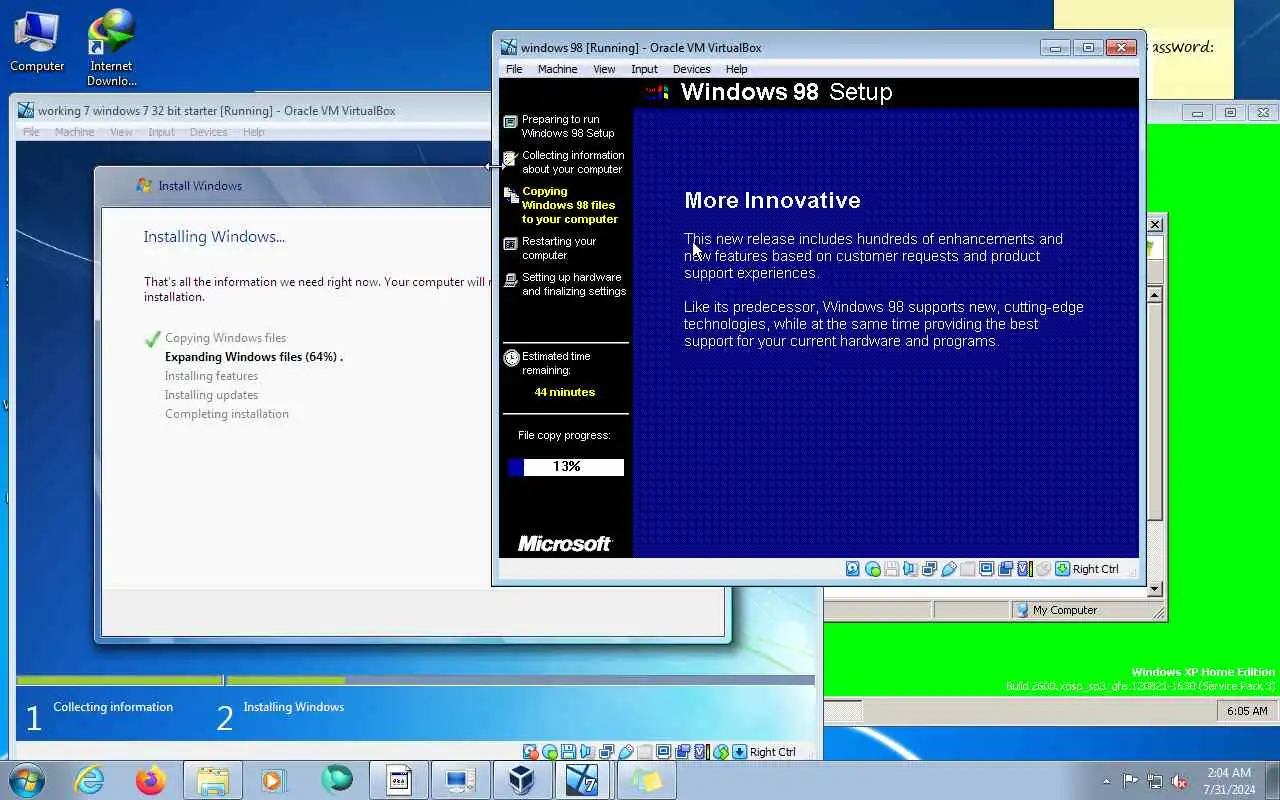Click 'Expanding Windows files (64%)' text
The width and height of the screenshot is (1280, 800).
pos(254,357)
